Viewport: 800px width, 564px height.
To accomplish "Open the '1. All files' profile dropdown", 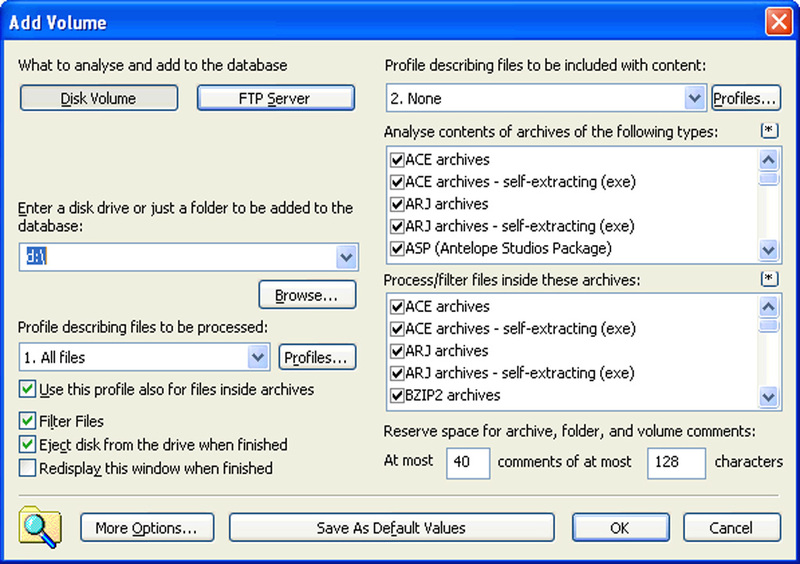I will click(258, 357).
